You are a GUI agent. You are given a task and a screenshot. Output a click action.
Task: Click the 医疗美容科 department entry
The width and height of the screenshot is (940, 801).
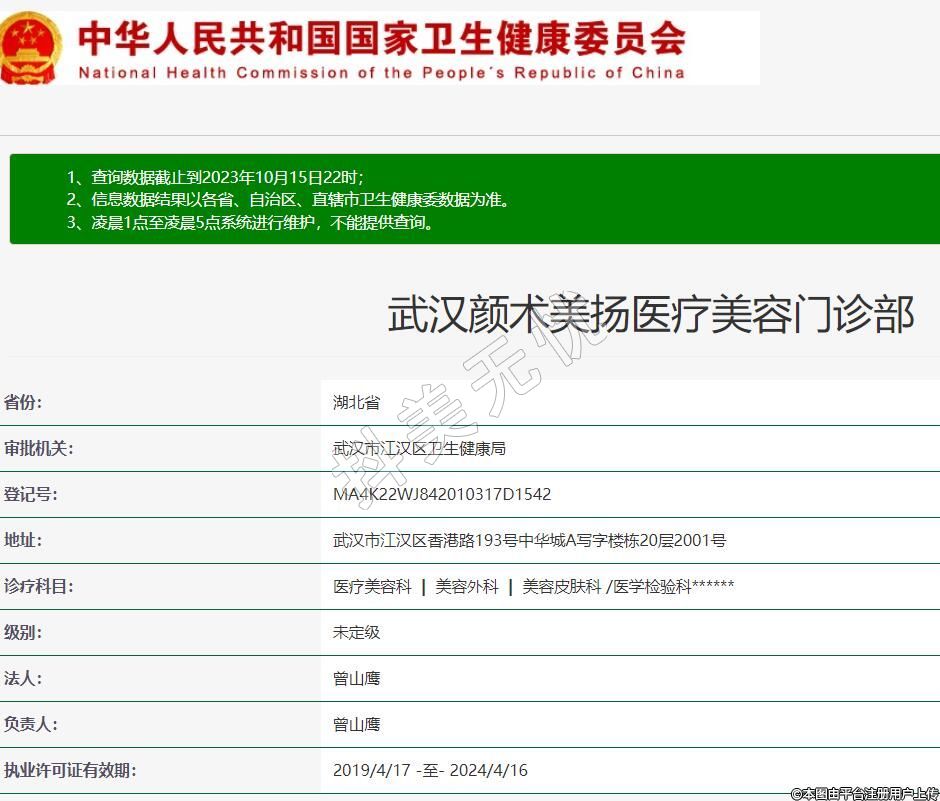[x=372, y=586]
